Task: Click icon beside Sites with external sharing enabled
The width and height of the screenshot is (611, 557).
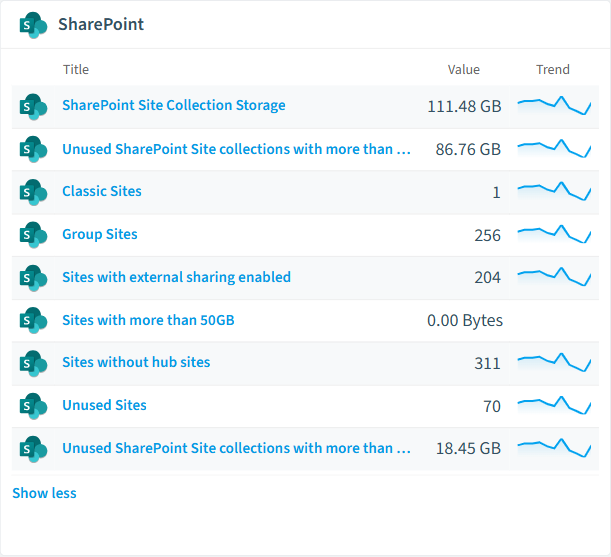Action: 34,278
